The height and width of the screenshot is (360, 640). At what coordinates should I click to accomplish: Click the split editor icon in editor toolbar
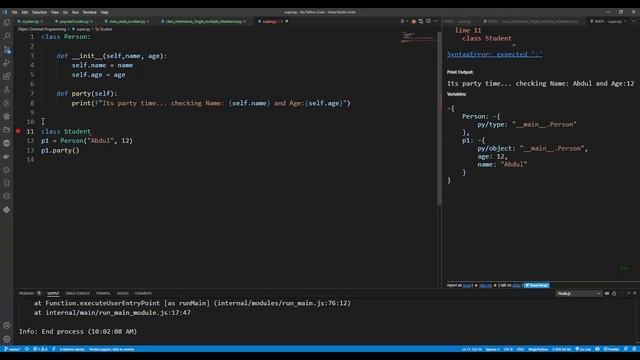[428, 21]
